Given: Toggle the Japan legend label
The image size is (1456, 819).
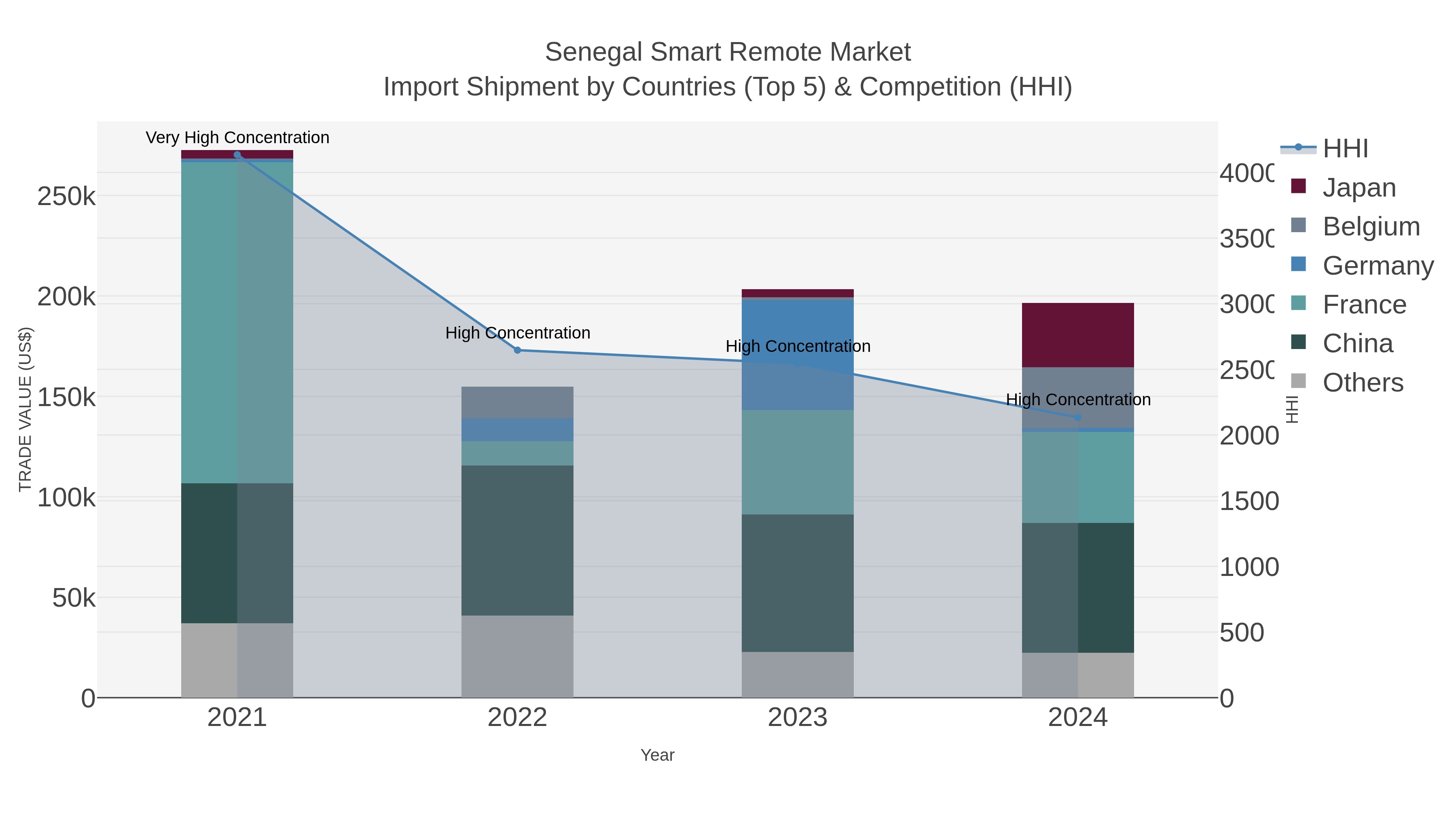Looking at the screenshot, I should tap(1359, 188).
